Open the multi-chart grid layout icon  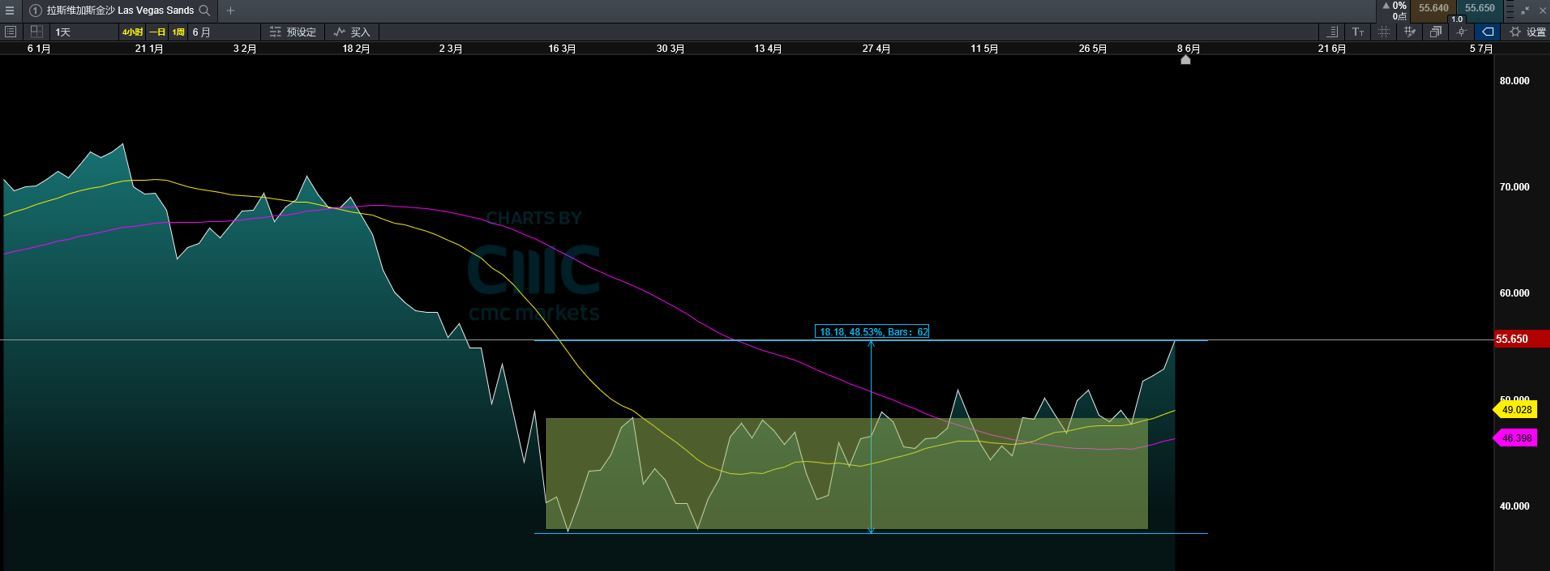click(x=37, y=32)
